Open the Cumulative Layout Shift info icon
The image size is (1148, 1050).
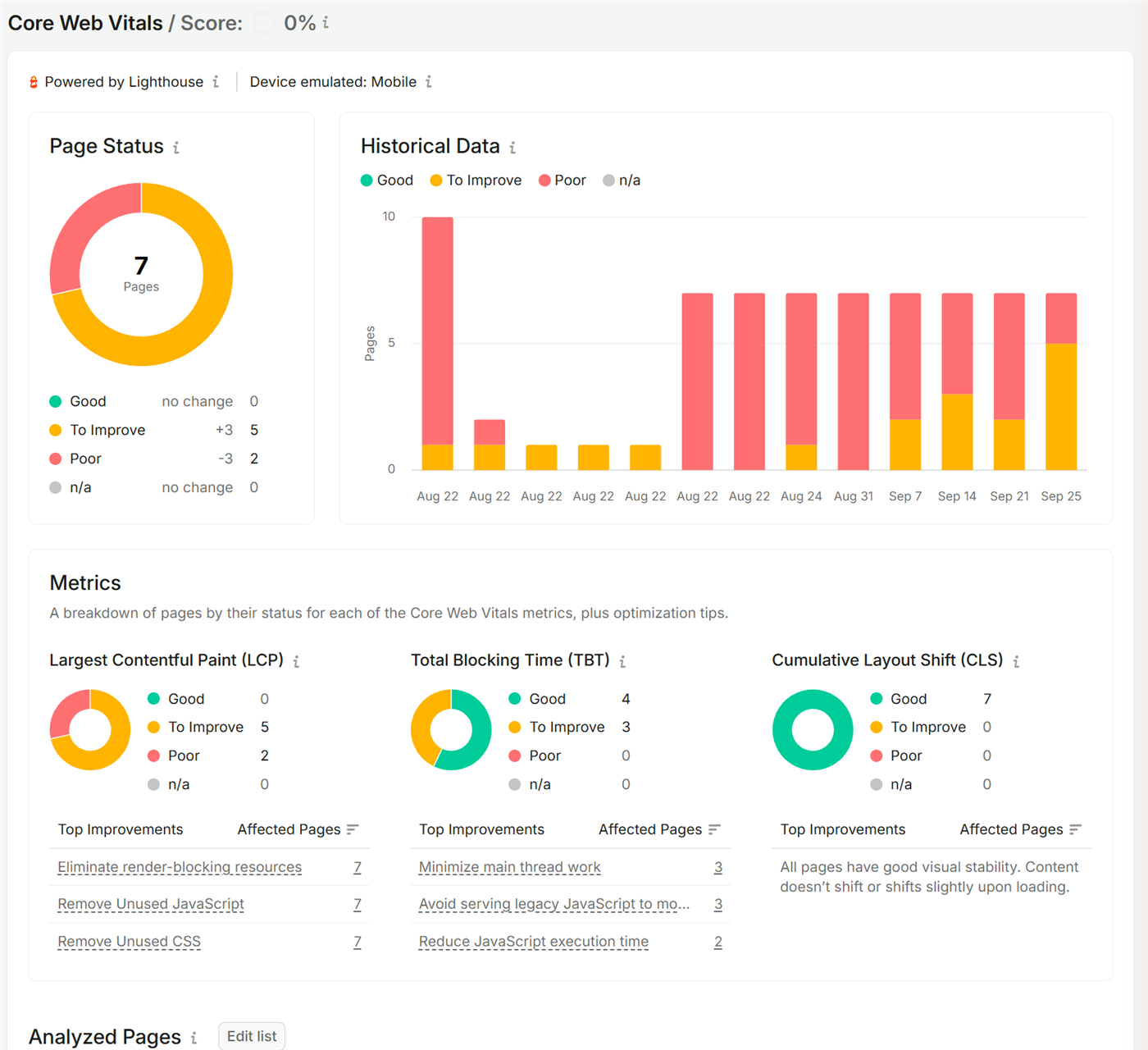pos(1016,661)
